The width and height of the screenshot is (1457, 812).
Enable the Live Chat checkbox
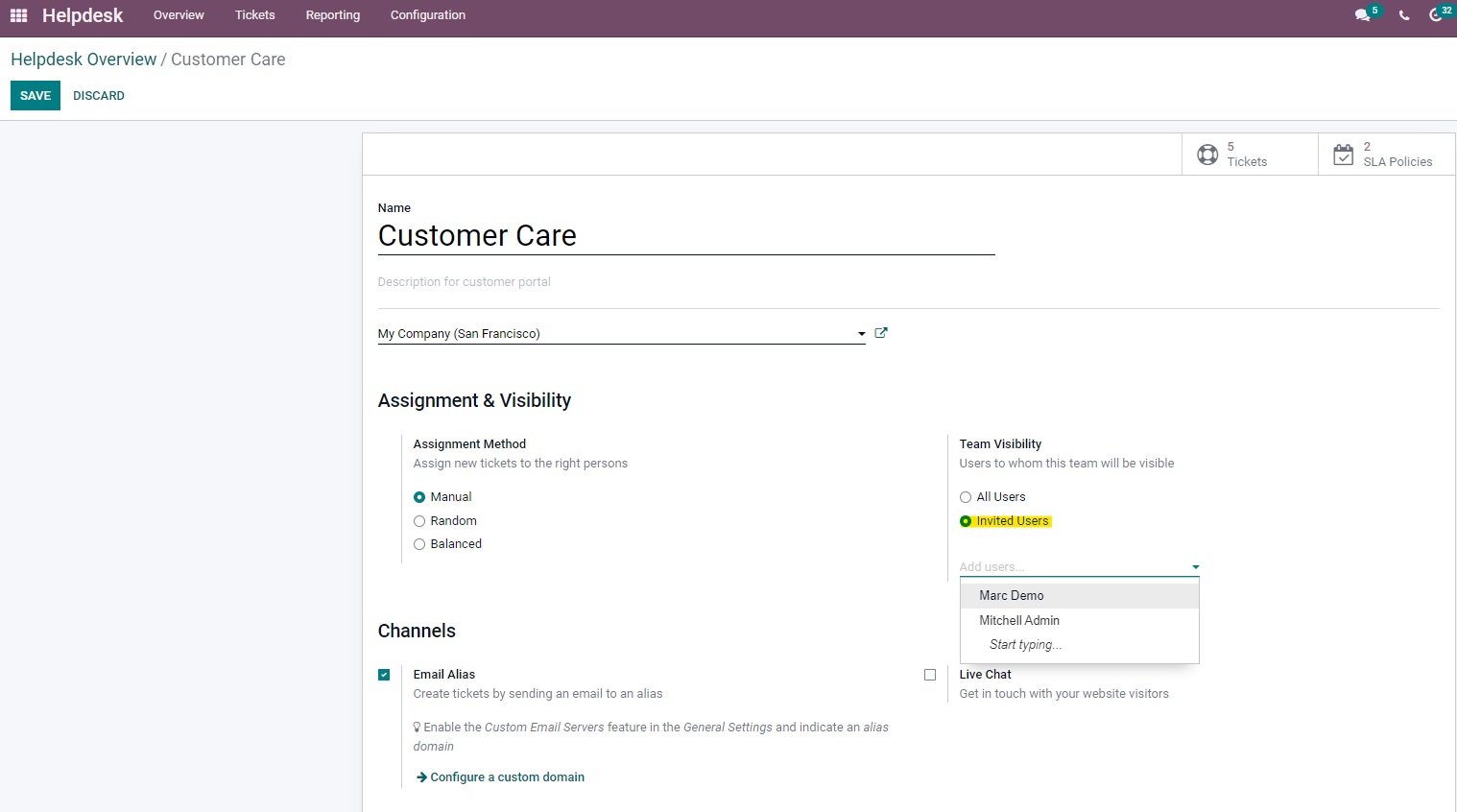click(930, 675)
